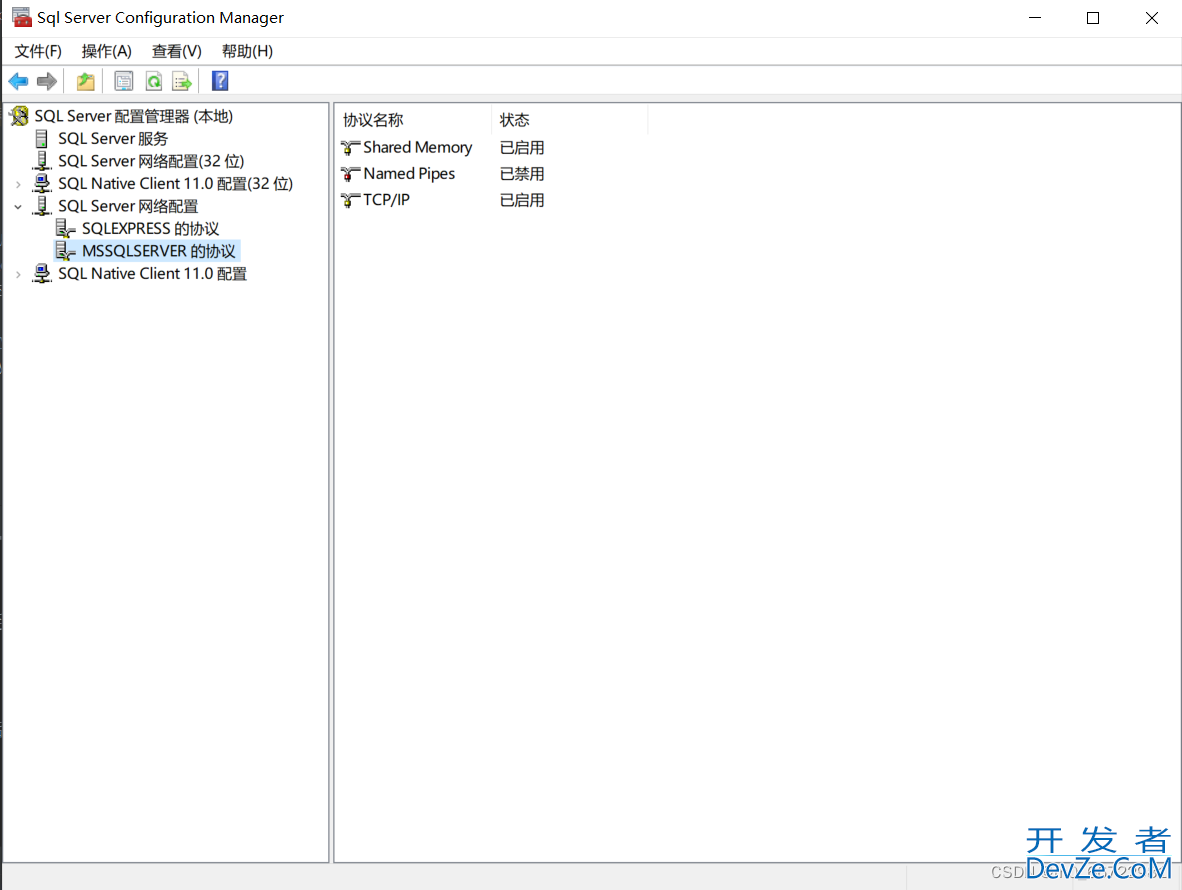Click the MSSQLSERVER 的协议 node icon

(x=66, y=252)
